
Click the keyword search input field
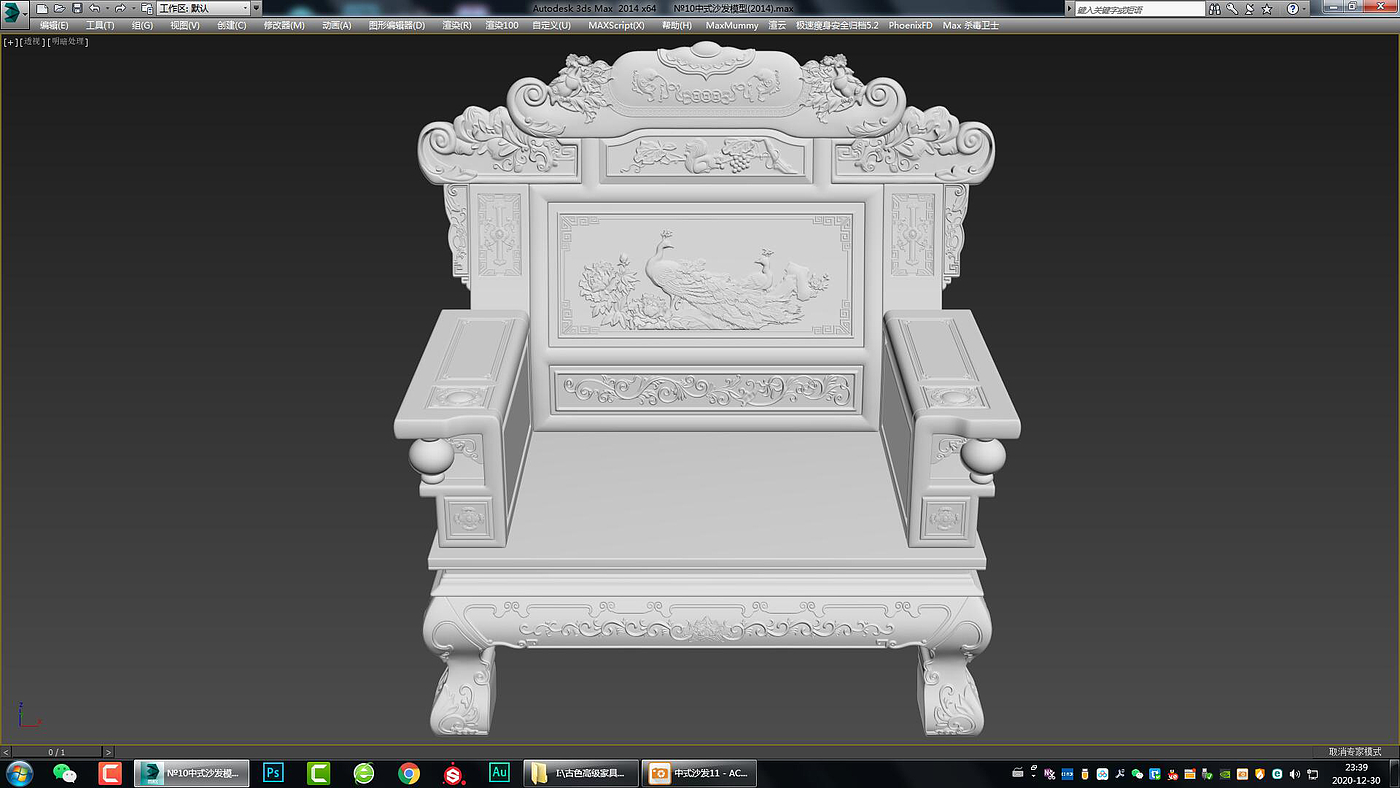pyautogui.click(x=1140, y=8)
